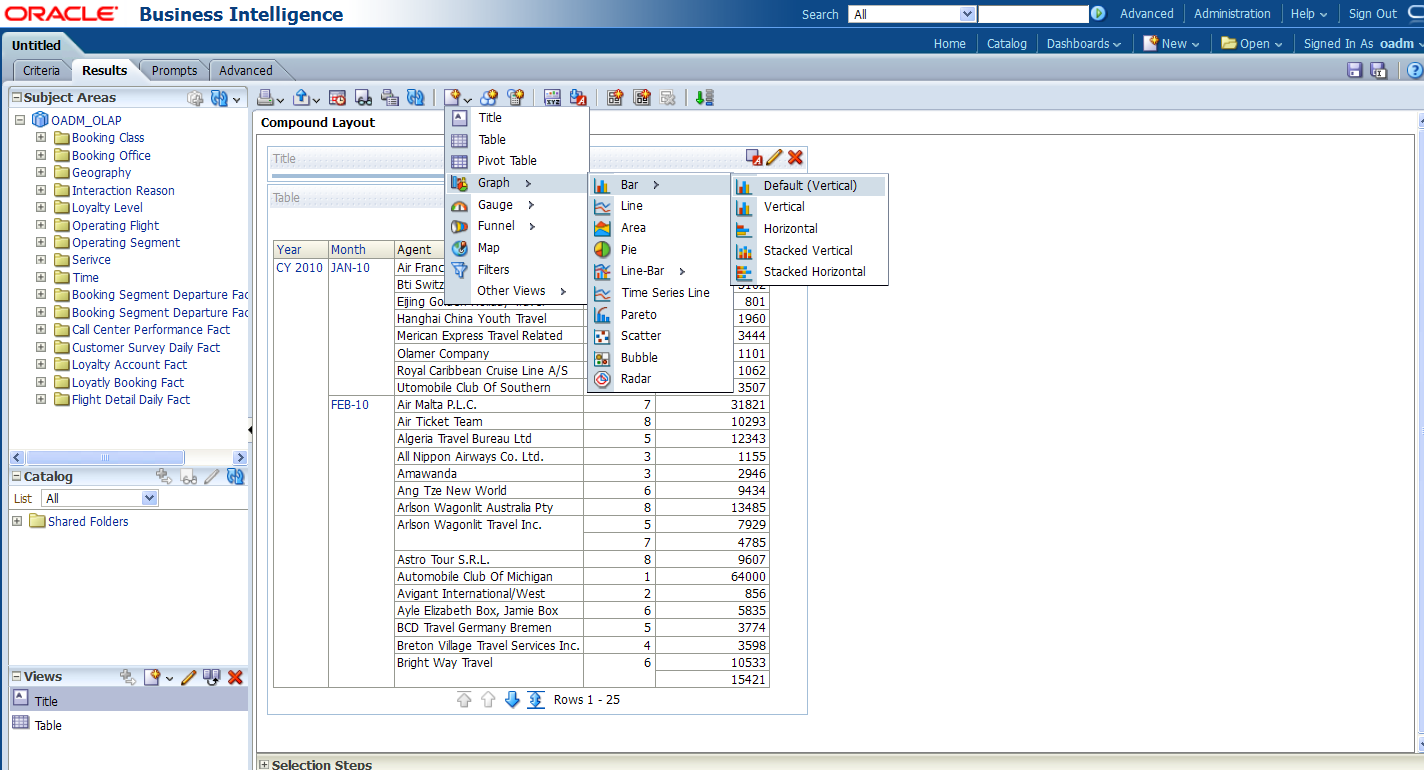Click the red X in Title view header
This screenshot has width=1424, height=770.
tap(796, 157)
